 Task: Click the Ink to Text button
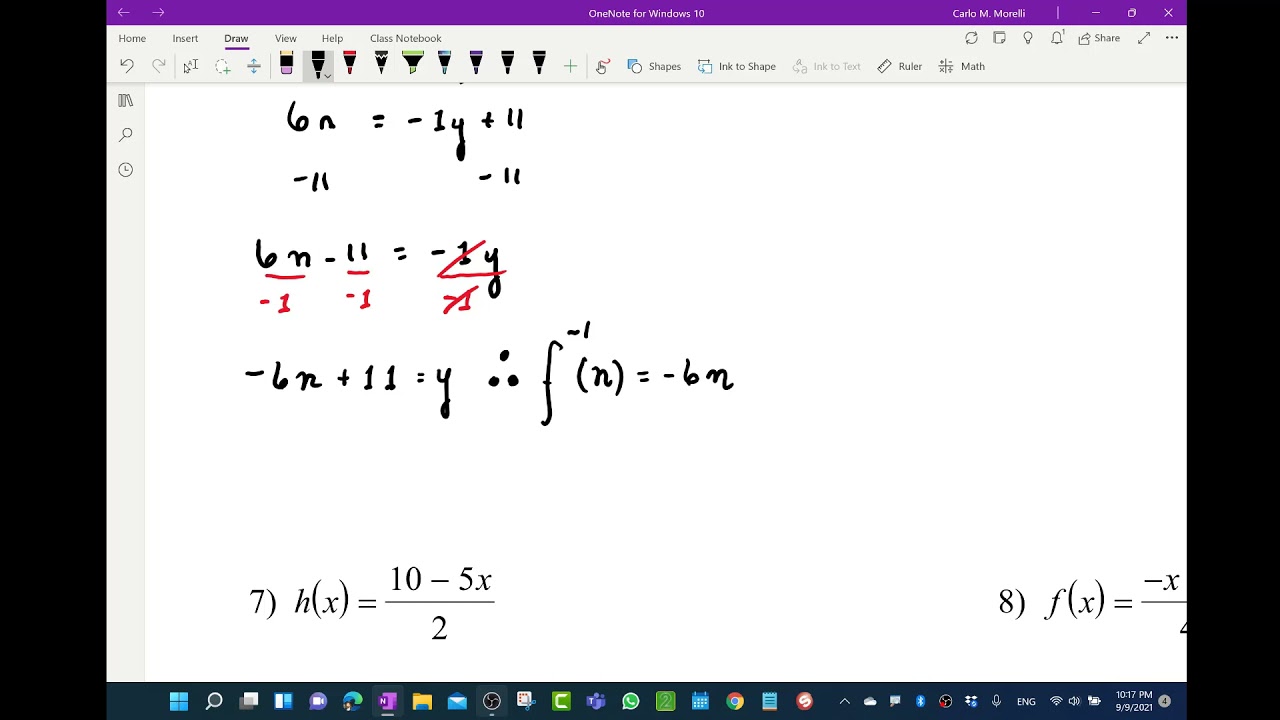[x=826, y=66]
